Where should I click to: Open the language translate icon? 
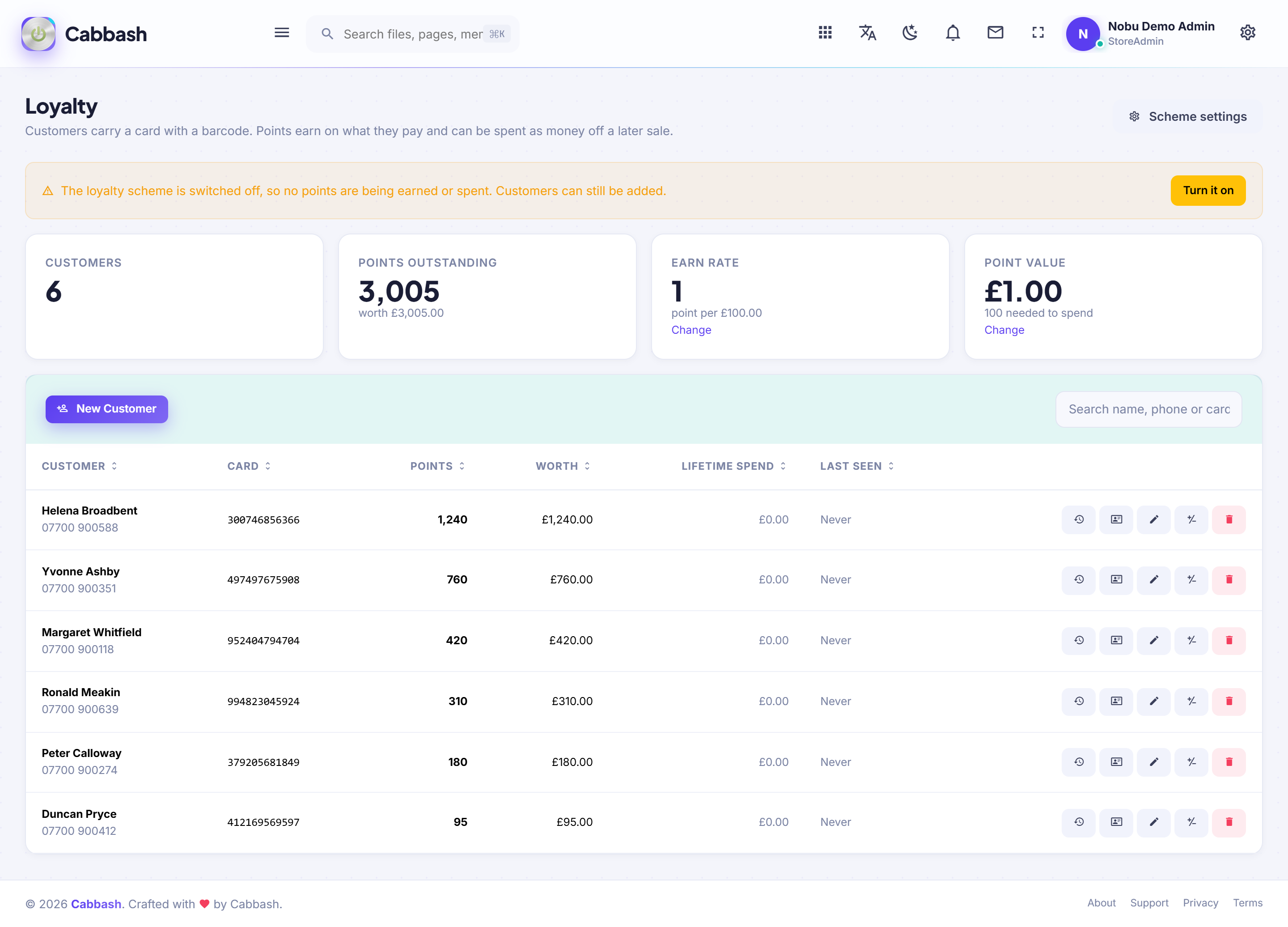tap(868, 33)
